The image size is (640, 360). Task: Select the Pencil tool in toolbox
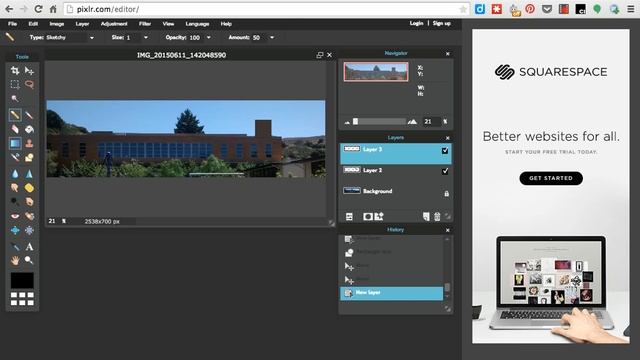click(15, 115)
